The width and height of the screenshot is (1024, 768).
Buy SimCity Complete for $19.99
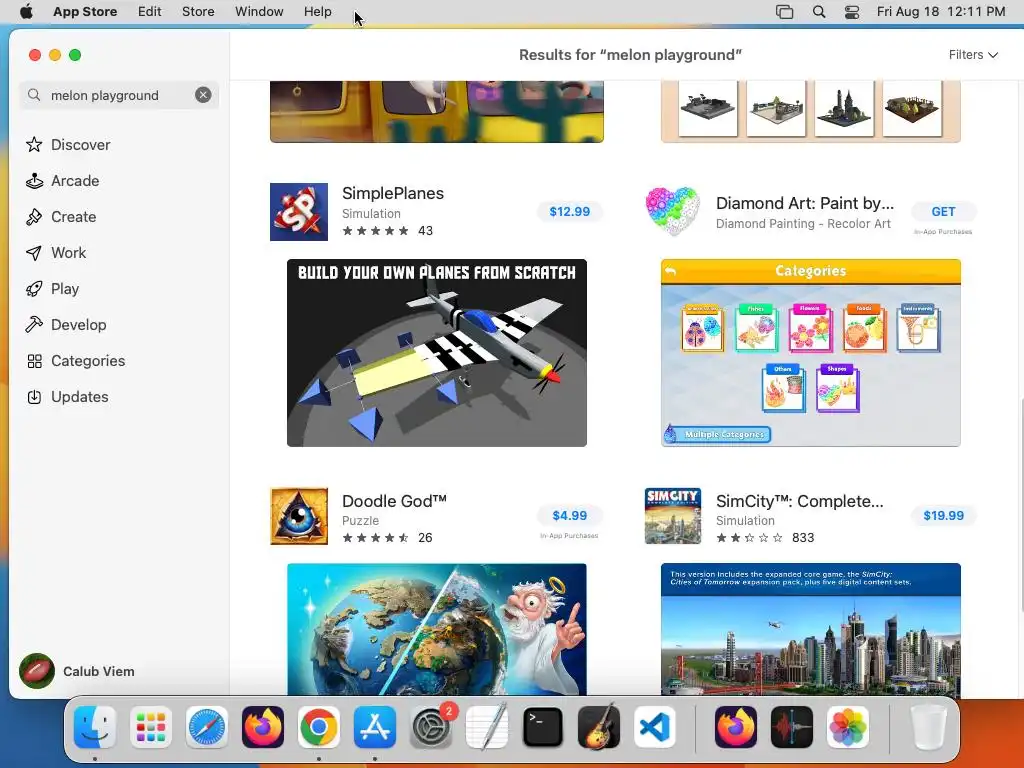click(943, 515)
